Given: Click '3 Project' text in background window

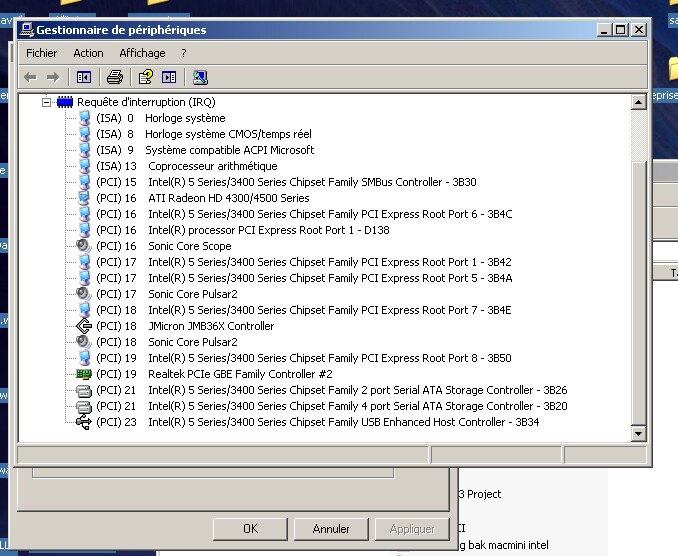Looking at the screenshot, I should [x=480, y=494].
